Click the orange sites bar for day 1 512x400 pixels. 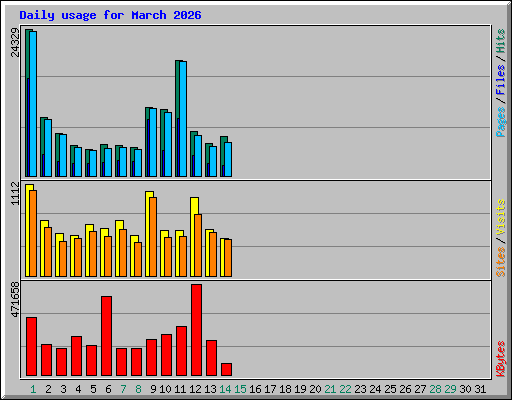(33, 233)
